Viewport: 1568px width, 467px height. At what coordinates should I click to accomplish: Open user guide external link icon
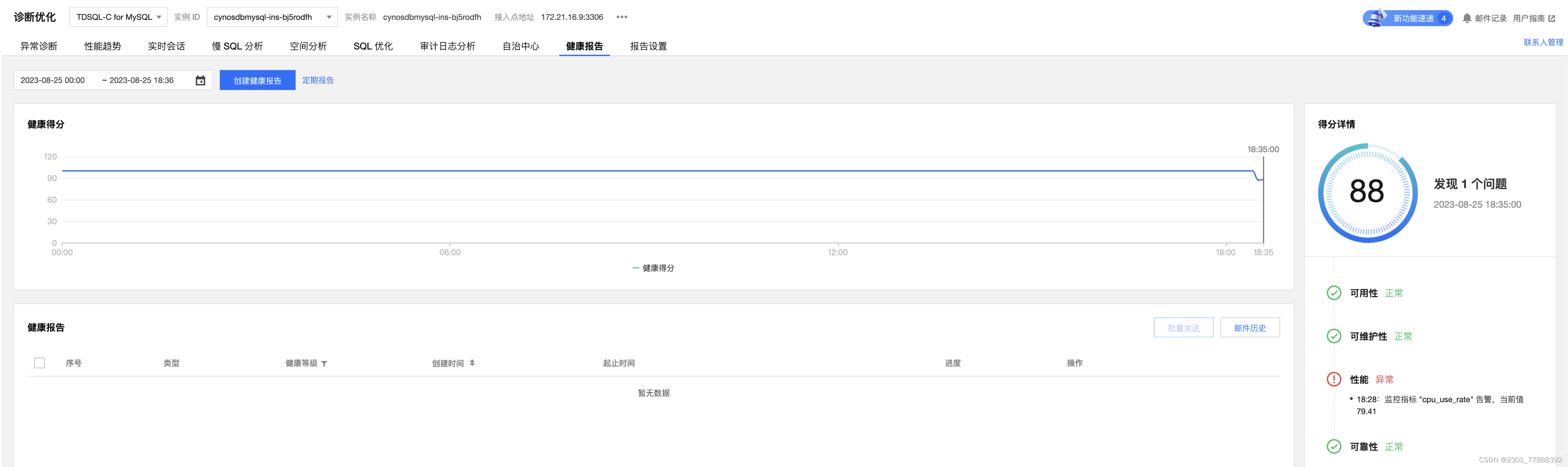[x=1552, y=18]
